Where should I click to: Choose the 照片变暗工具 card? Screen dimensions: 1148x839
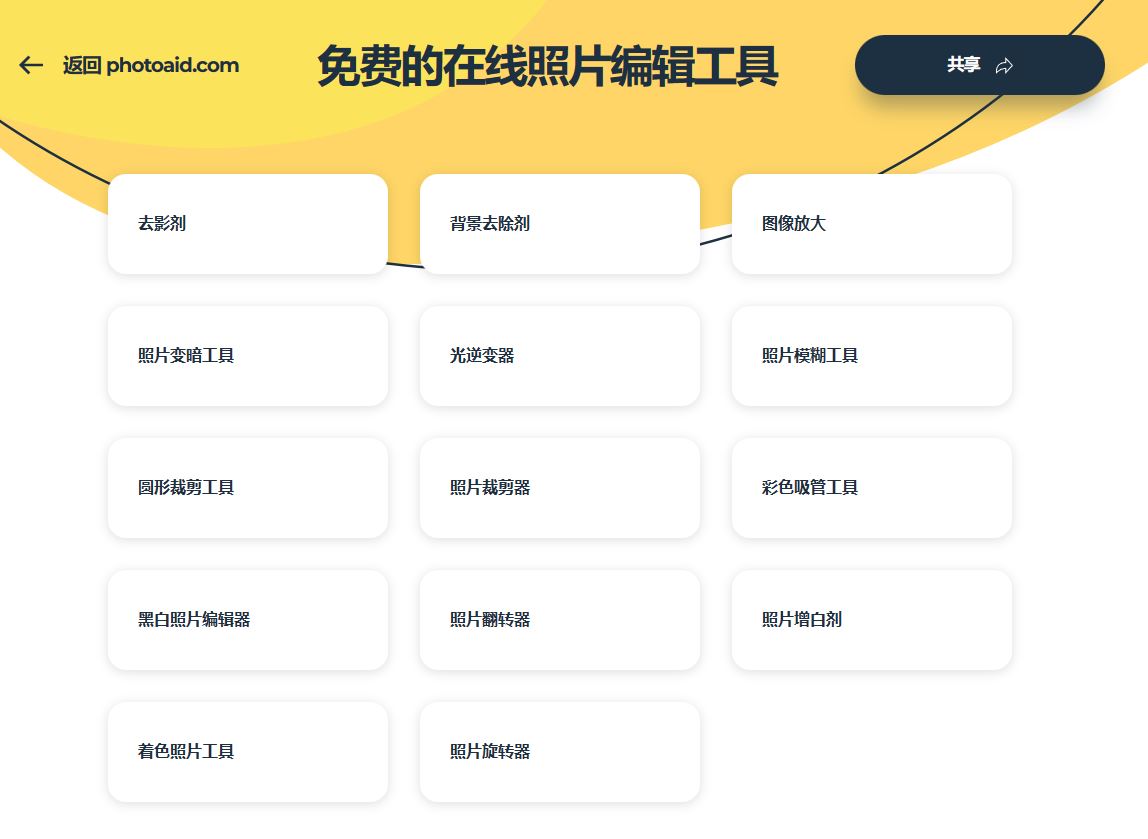247,356
